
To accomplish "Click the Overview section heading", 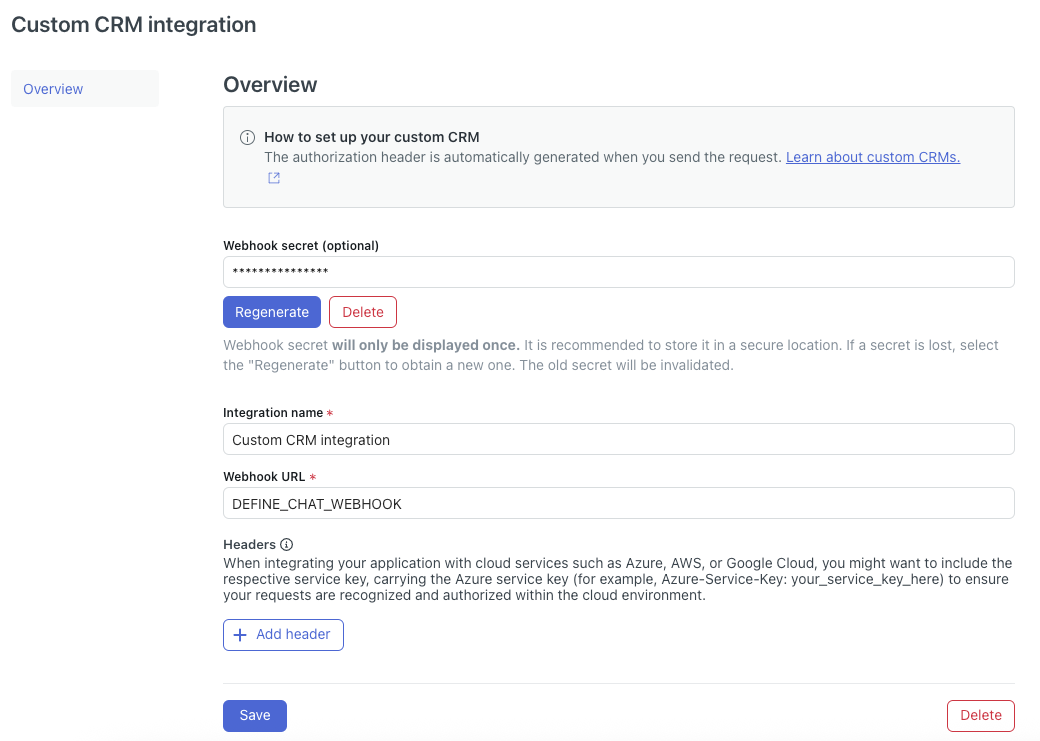I will pyautogui.click(x=270, y=85).
